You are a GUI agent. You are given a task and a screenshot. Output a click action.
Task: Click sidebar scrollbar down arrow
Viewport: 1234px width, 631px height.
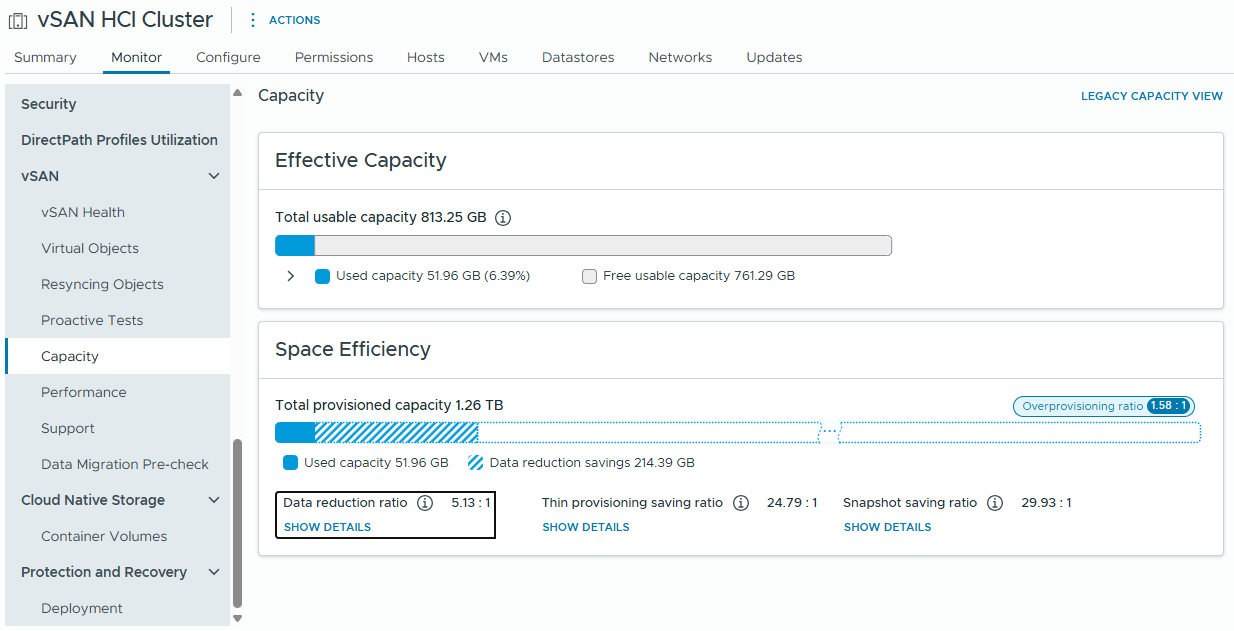point(237,619)
